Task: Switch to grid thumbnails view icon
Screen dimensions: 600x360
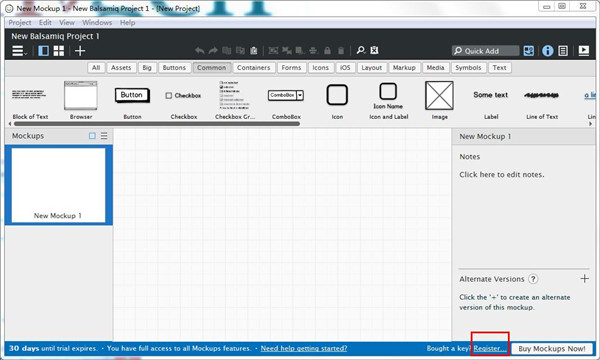Action: point(59,51)
